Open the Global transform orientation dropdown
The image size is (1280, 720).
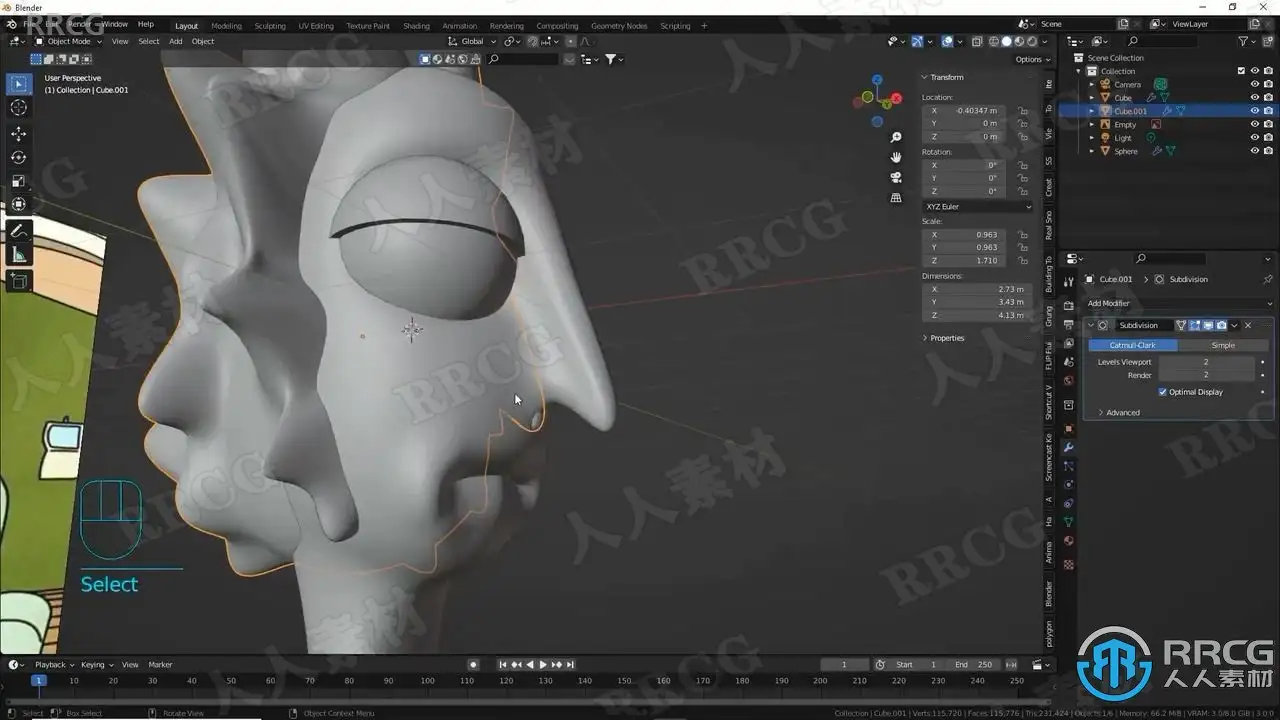coord(470,41)
